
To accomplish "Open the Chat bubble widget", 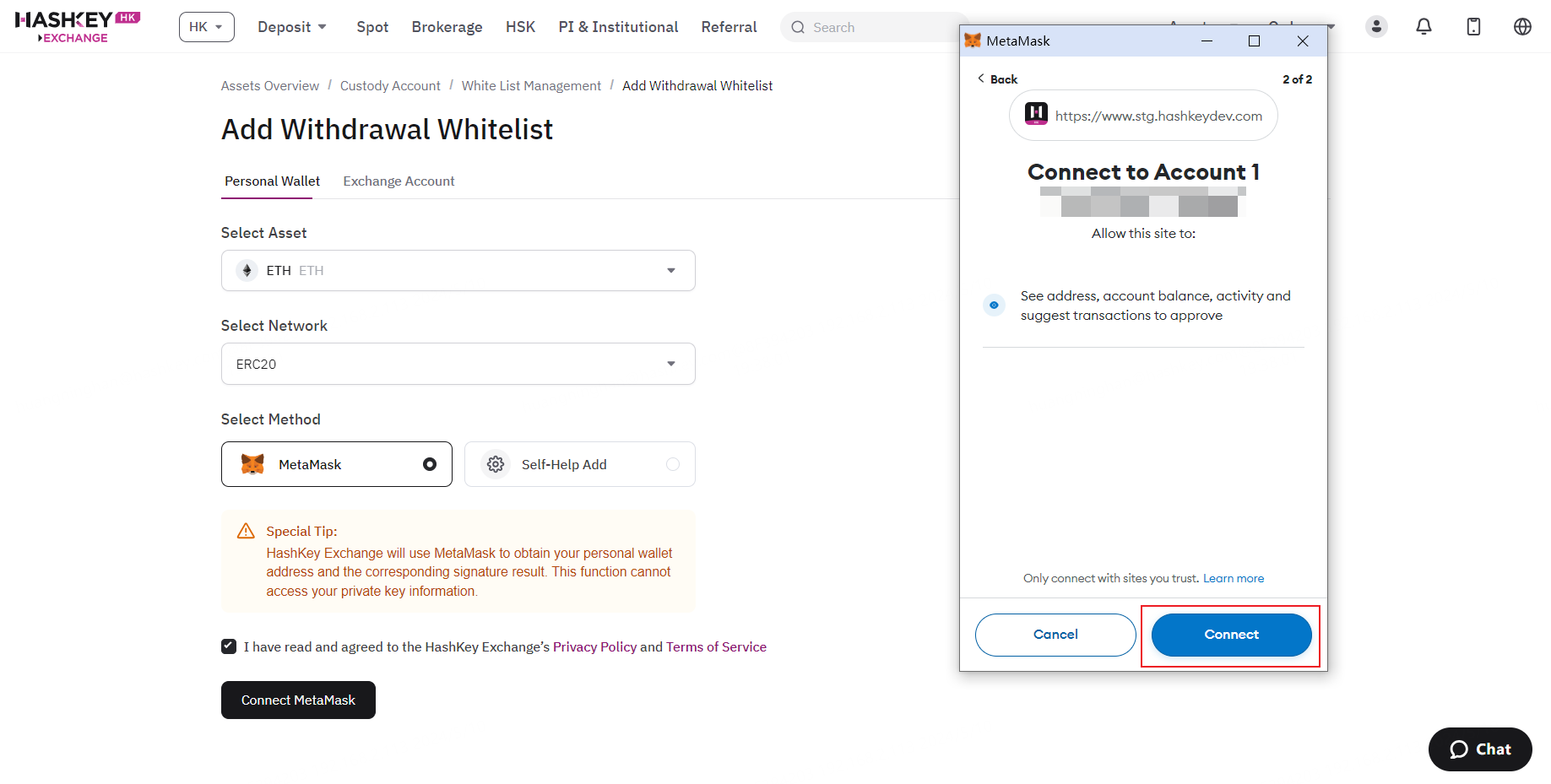I will [x=1480, y=749].
